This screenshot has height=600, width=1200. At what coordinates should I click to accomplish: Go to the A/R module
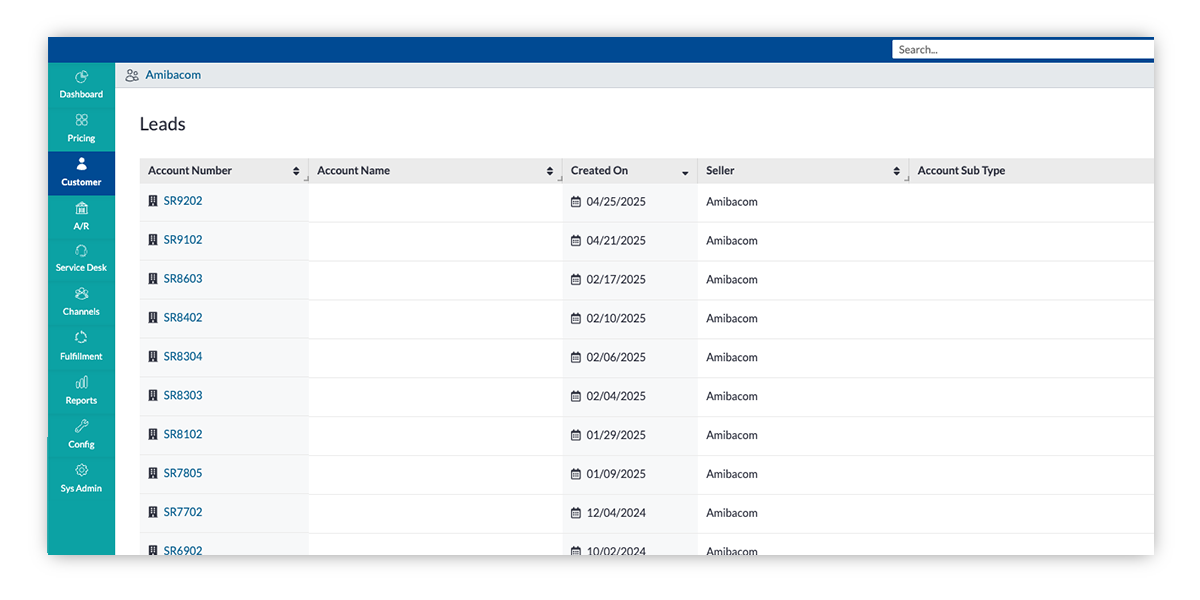[x=81, y=216]
